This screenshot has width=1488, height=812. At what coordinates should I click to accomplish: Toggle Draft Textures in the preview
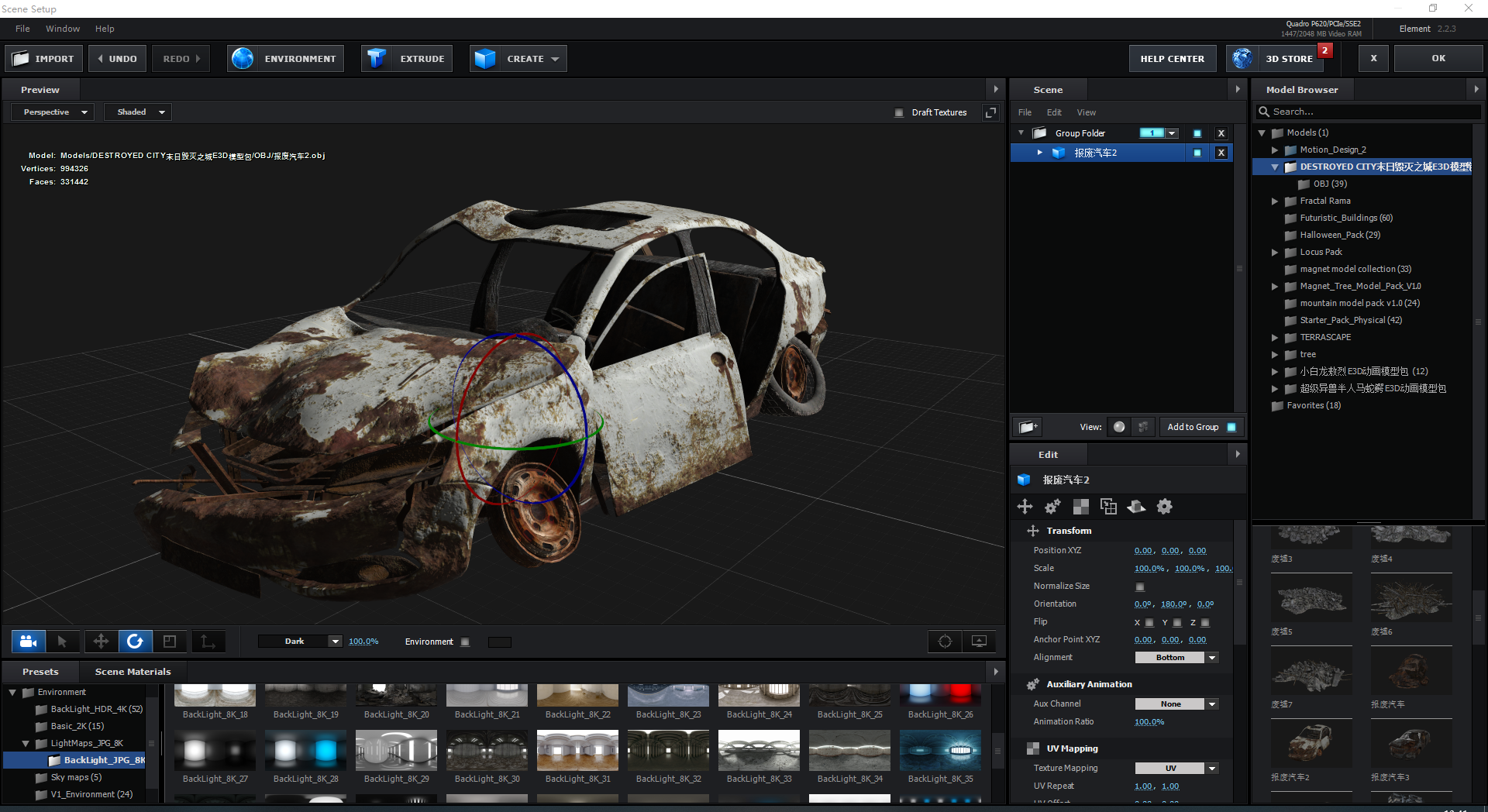point(900,112)
